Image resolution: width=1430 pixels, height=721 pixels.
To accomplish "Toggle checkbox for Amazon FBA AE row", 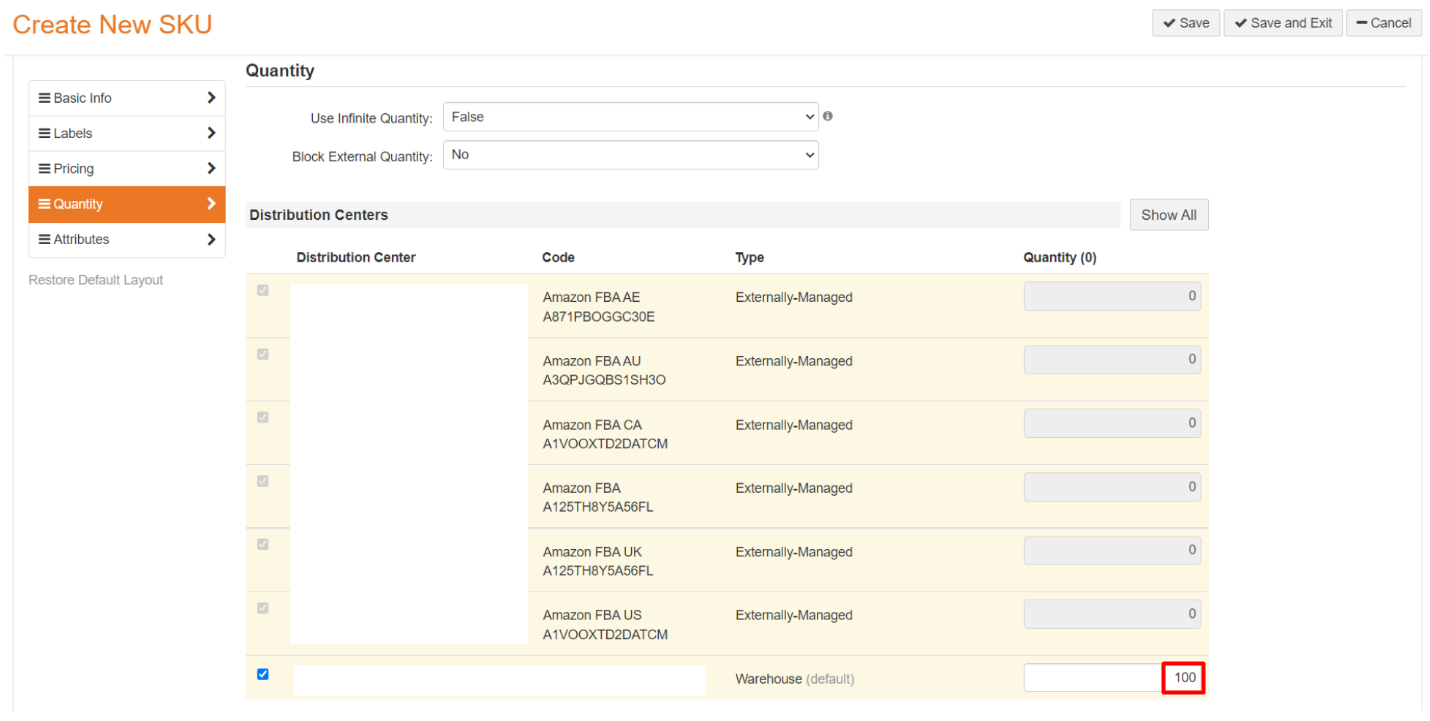I will pyautogui.click(x=263, y=290).
